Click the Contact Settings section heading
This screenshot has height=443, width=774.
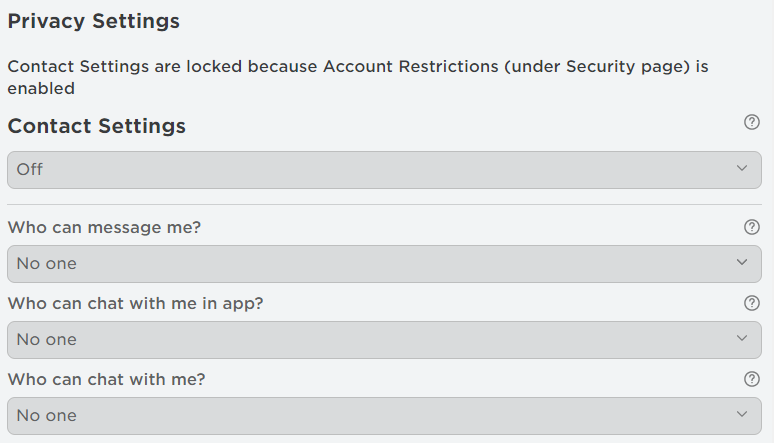coord(97,126)
